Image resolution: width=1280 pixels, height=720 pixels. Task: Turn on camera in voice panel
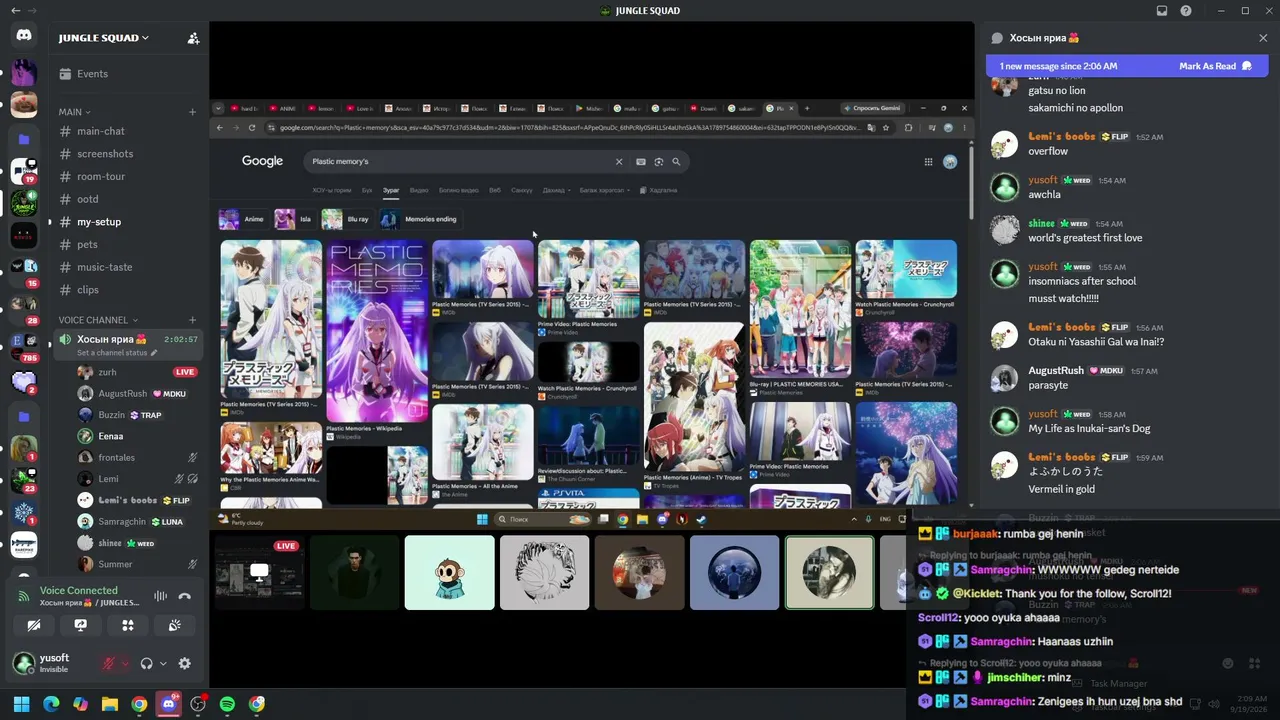click(34, 625)
